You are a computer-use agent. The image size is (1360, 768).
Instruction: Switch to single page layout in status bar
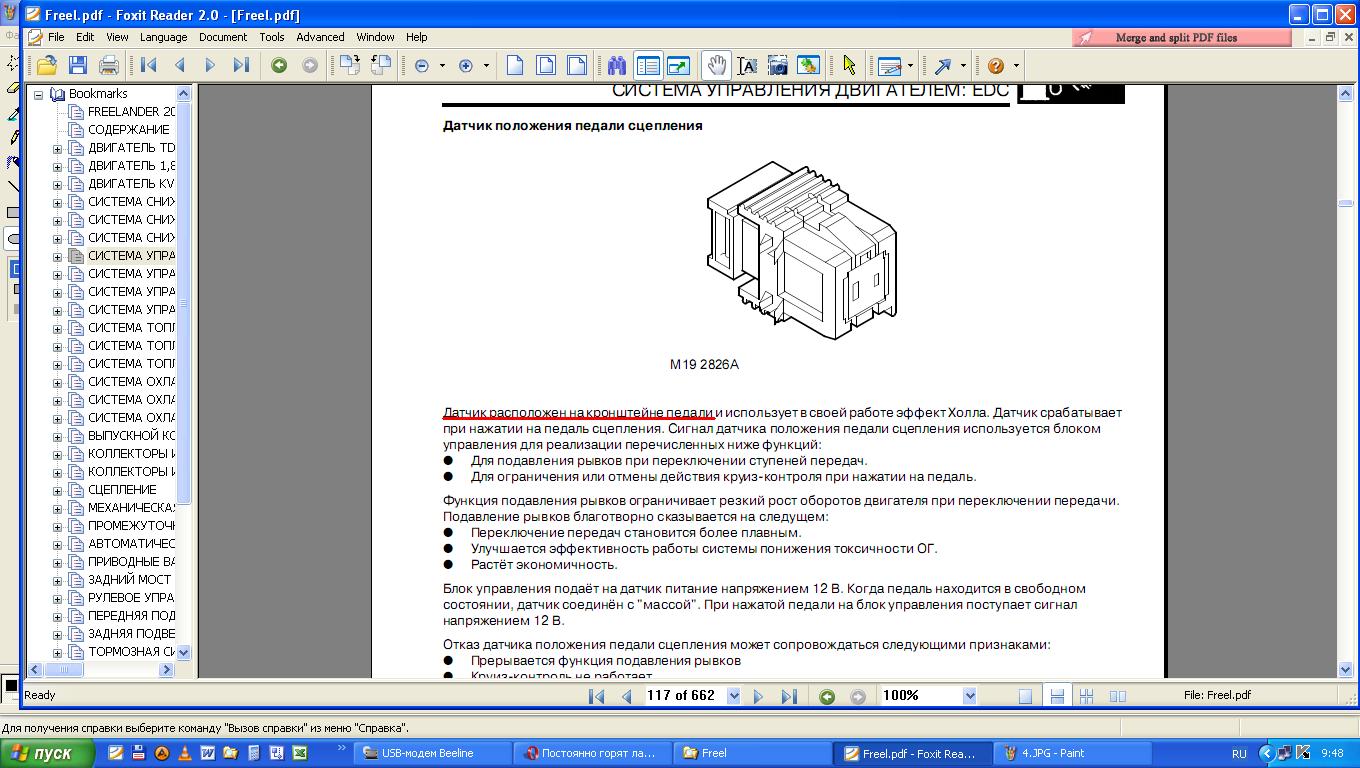[x=1025, y=696]
